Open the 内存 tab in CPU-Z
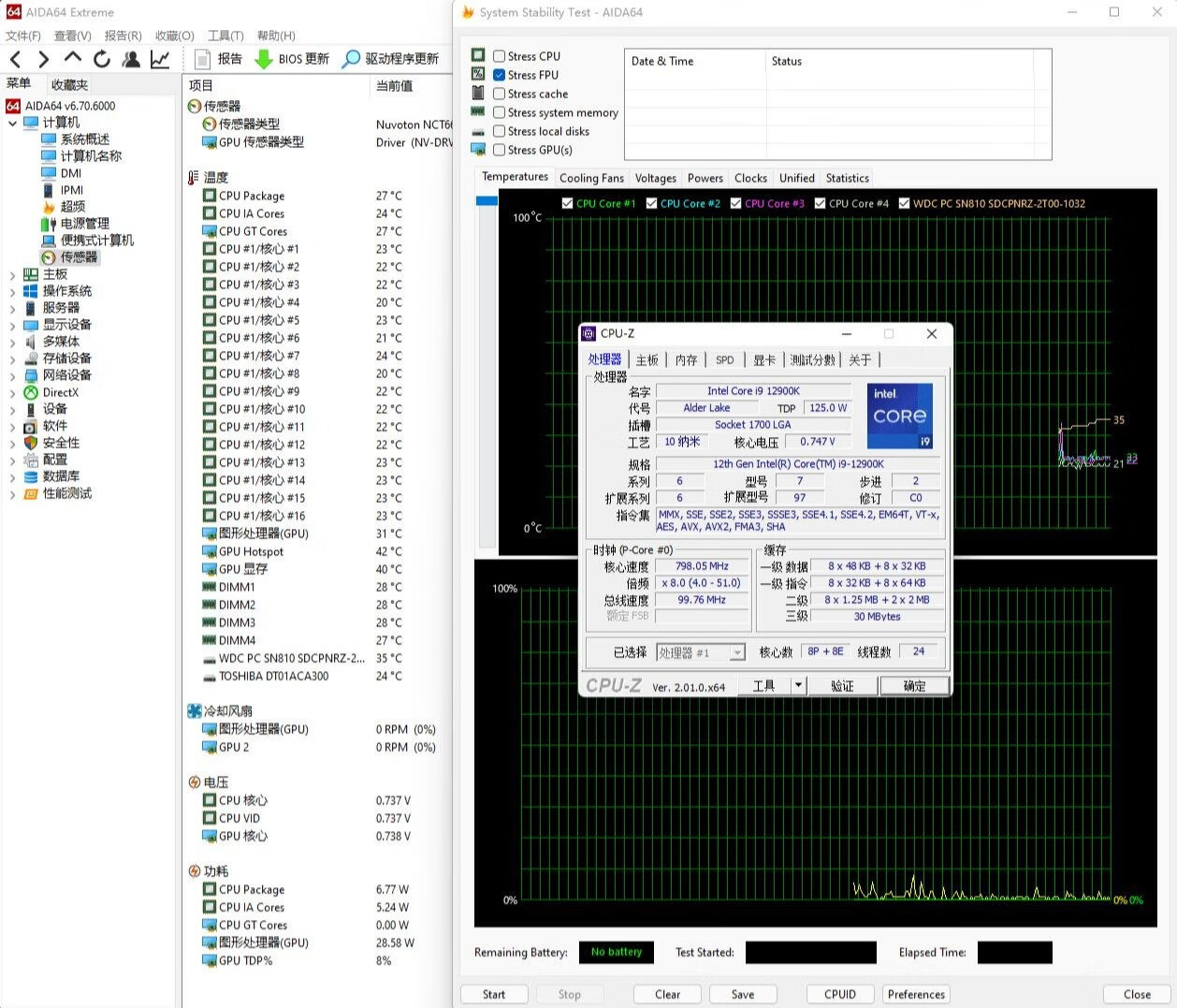This screenshot has height=1008, width=1177. click(686, 360)
